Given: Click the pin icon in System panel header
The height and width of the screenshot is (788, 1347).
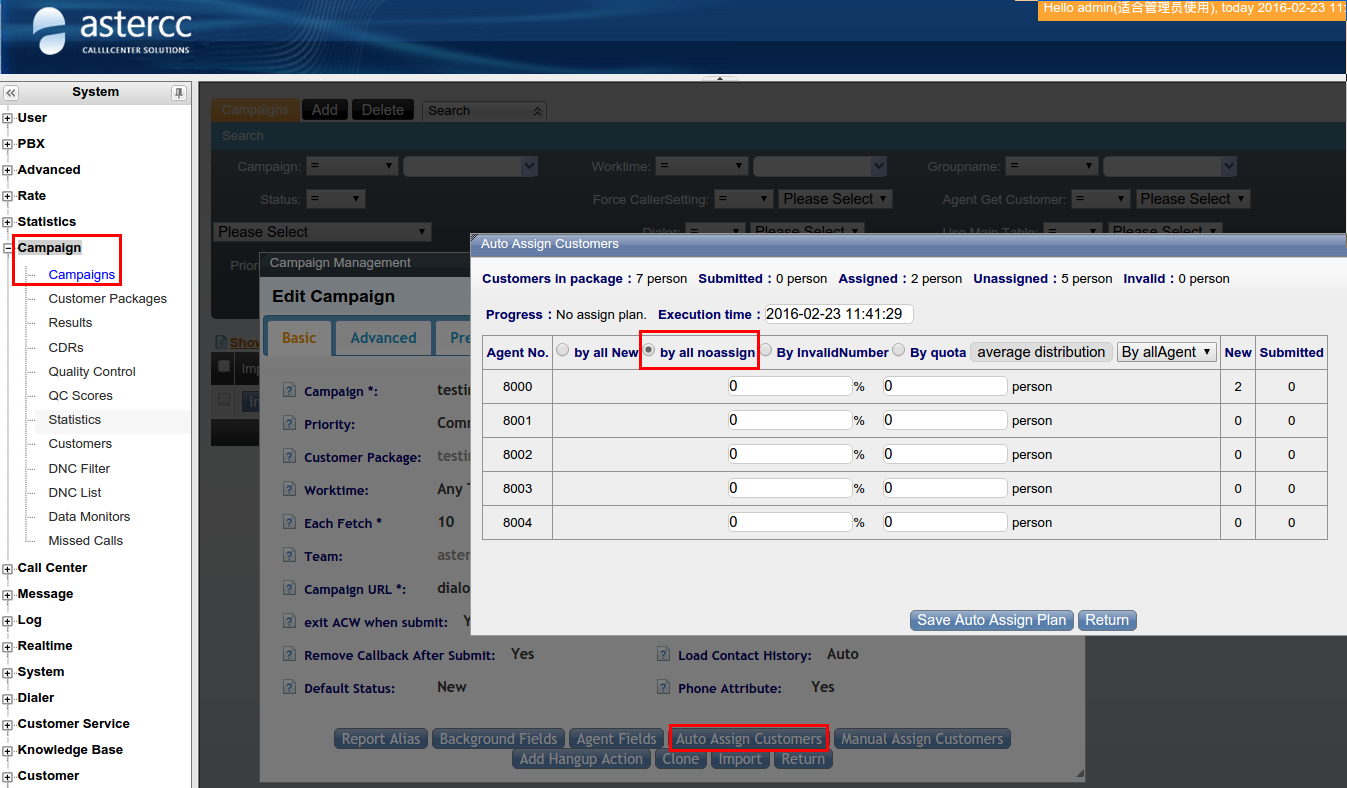Looking at the screenshot, I should click(x=178, y=93).
